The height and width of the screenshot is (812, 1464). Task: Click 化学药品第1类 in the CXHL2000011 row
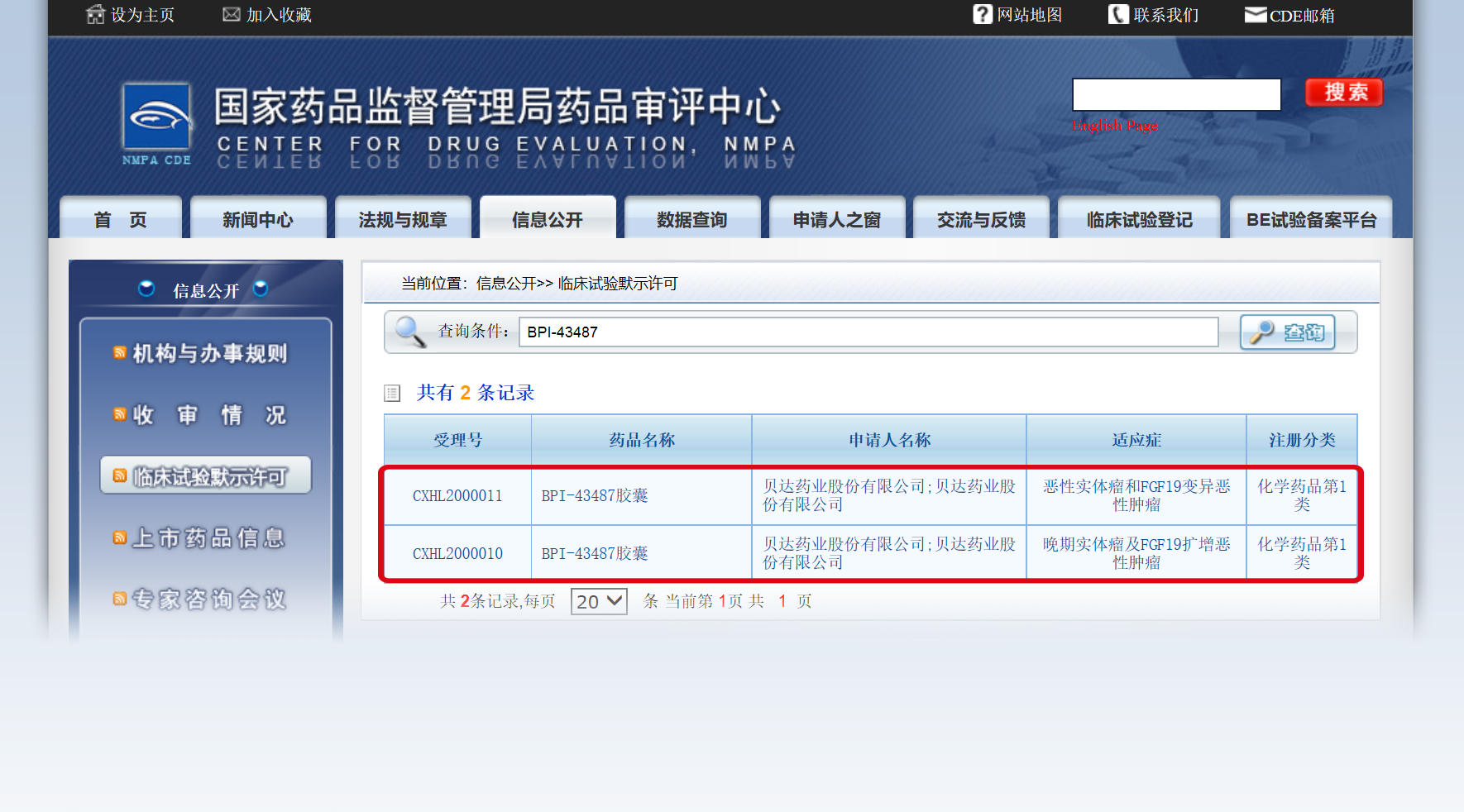(x=1302, y=495)
